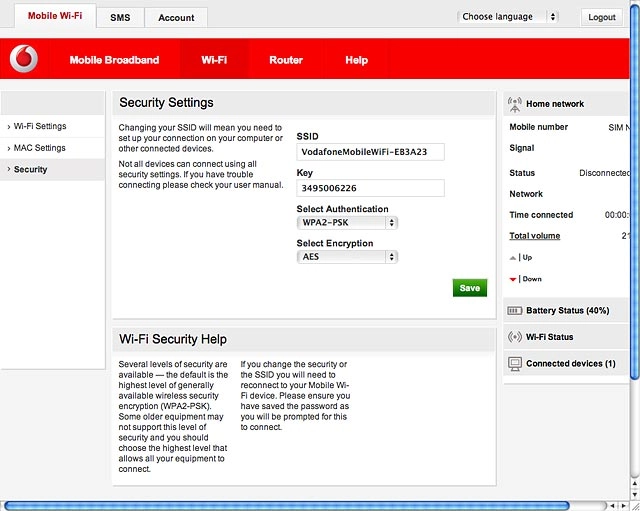
Task: Open the Mobile Broadband menu
Action: click(114, 60)
